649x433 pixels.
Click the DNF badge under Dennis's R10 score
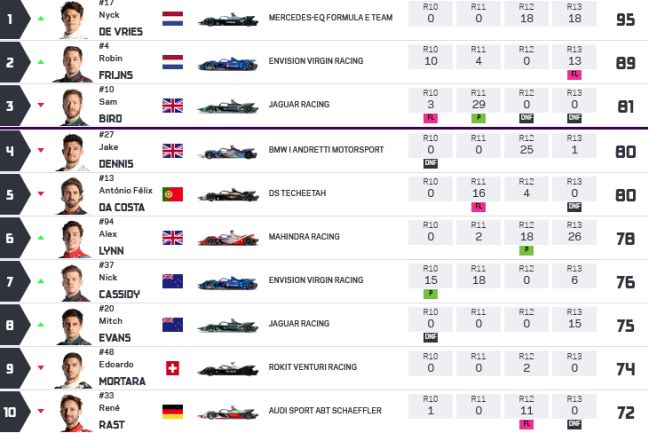[430, 164]
